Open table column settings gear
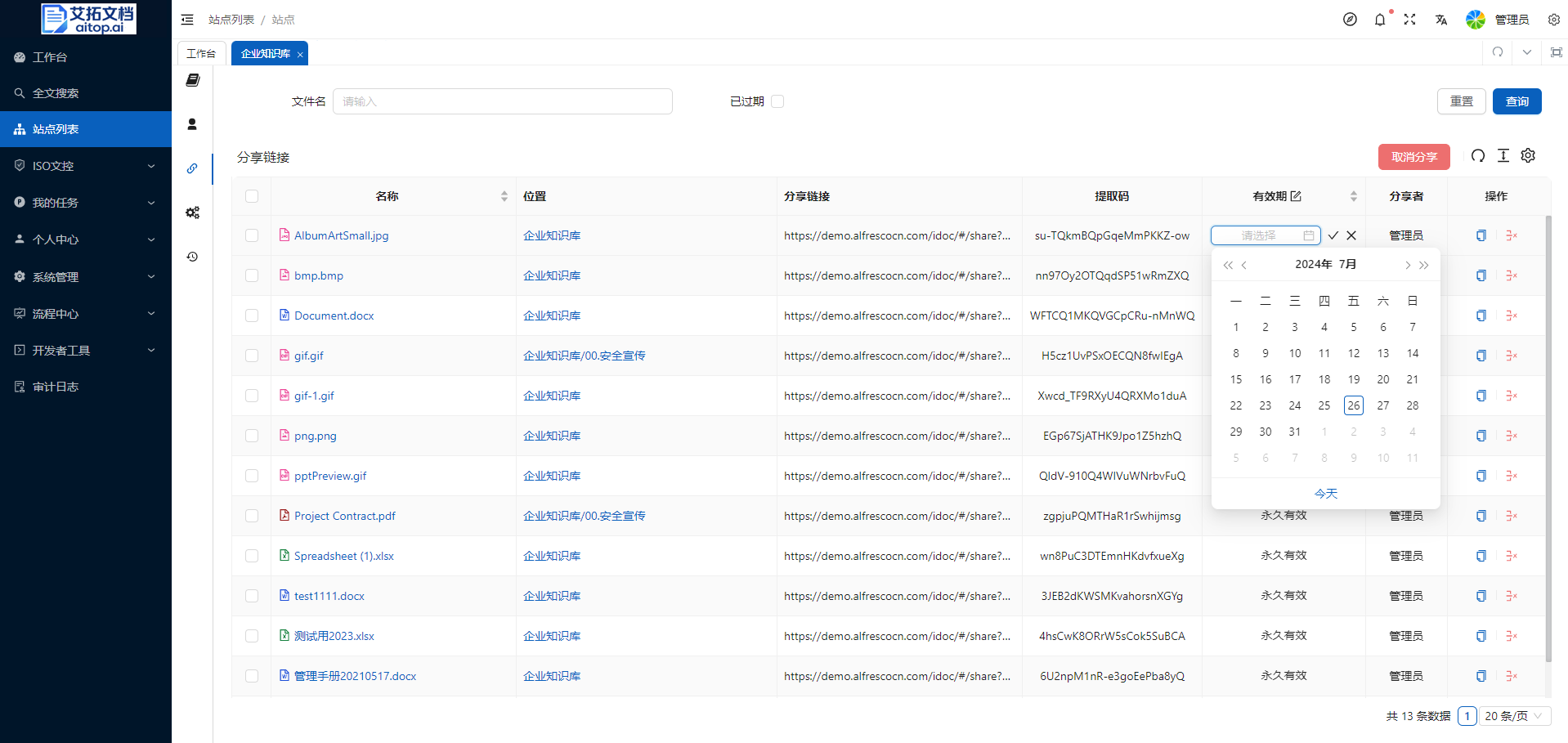This screenshot has height=743, width=1568. (x=1528, y=155)
